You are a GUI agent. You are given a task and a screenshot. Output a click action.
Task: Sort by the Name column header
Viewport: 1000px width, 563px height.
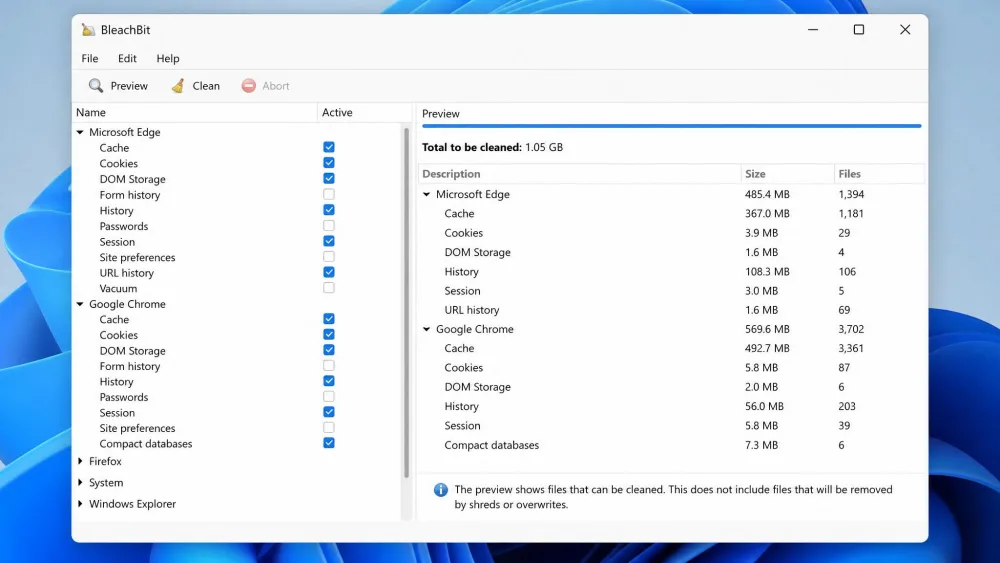coord(195,112)
